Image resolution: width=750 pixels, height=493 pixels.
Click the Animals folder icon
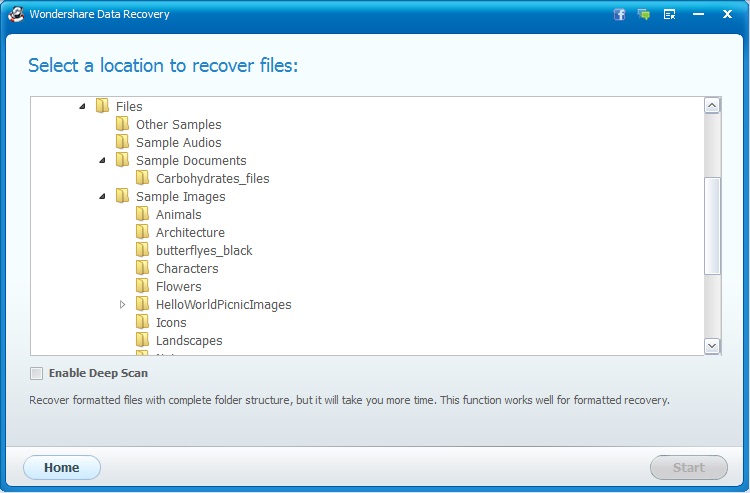pyautogui.click(x=143, y=214)
